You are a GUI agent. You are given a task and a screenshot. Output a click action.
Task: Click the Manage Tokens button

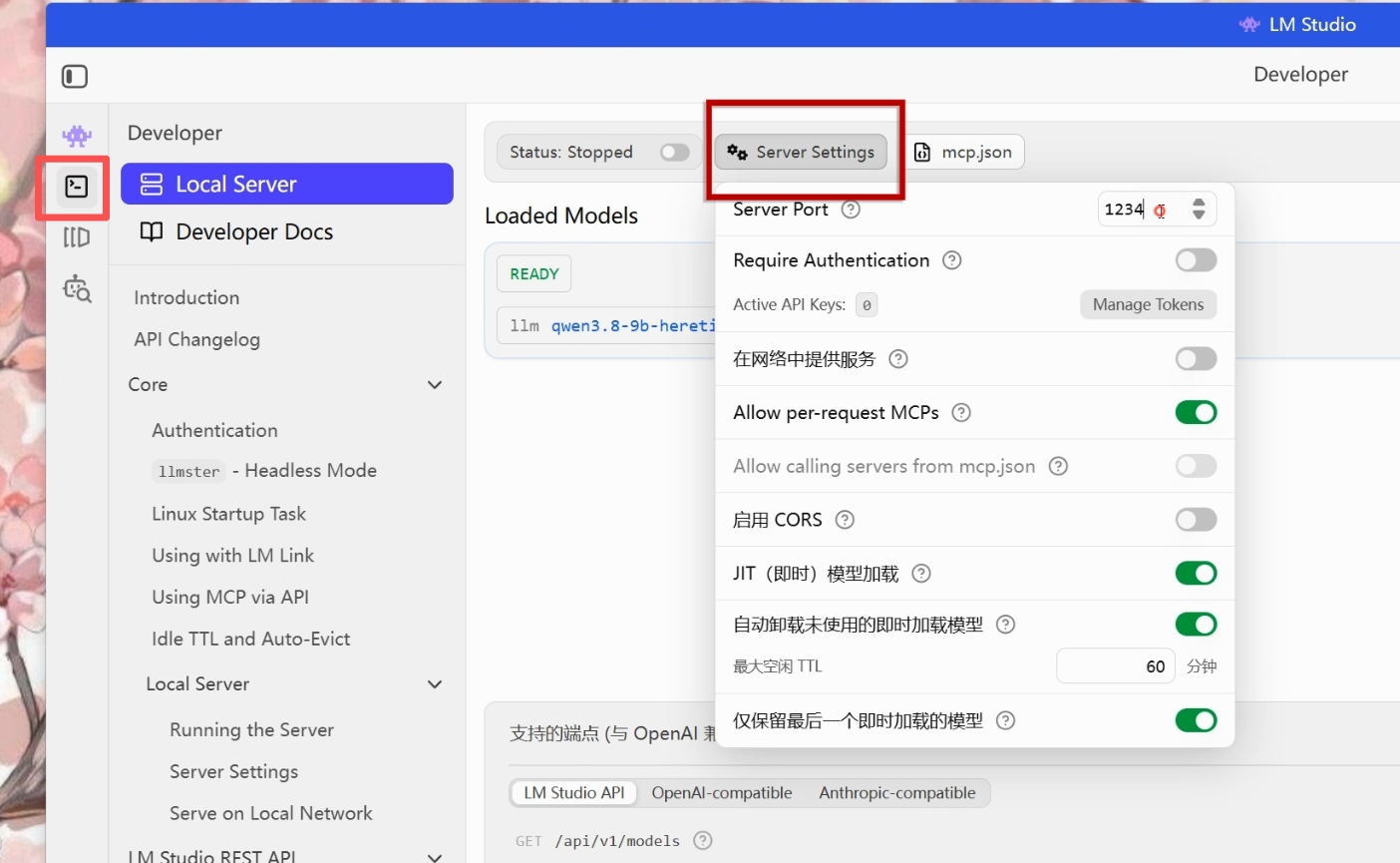pos(1148,305)
